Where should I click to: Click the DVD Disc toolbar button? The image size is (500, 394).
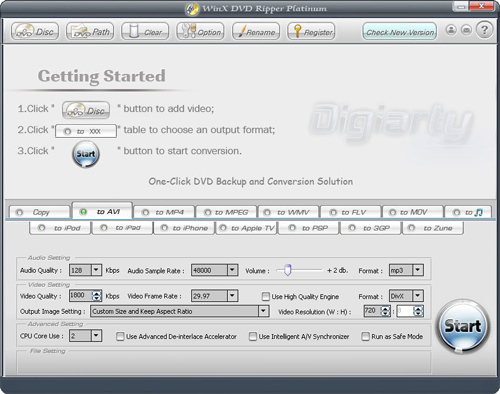coord(35,32)
